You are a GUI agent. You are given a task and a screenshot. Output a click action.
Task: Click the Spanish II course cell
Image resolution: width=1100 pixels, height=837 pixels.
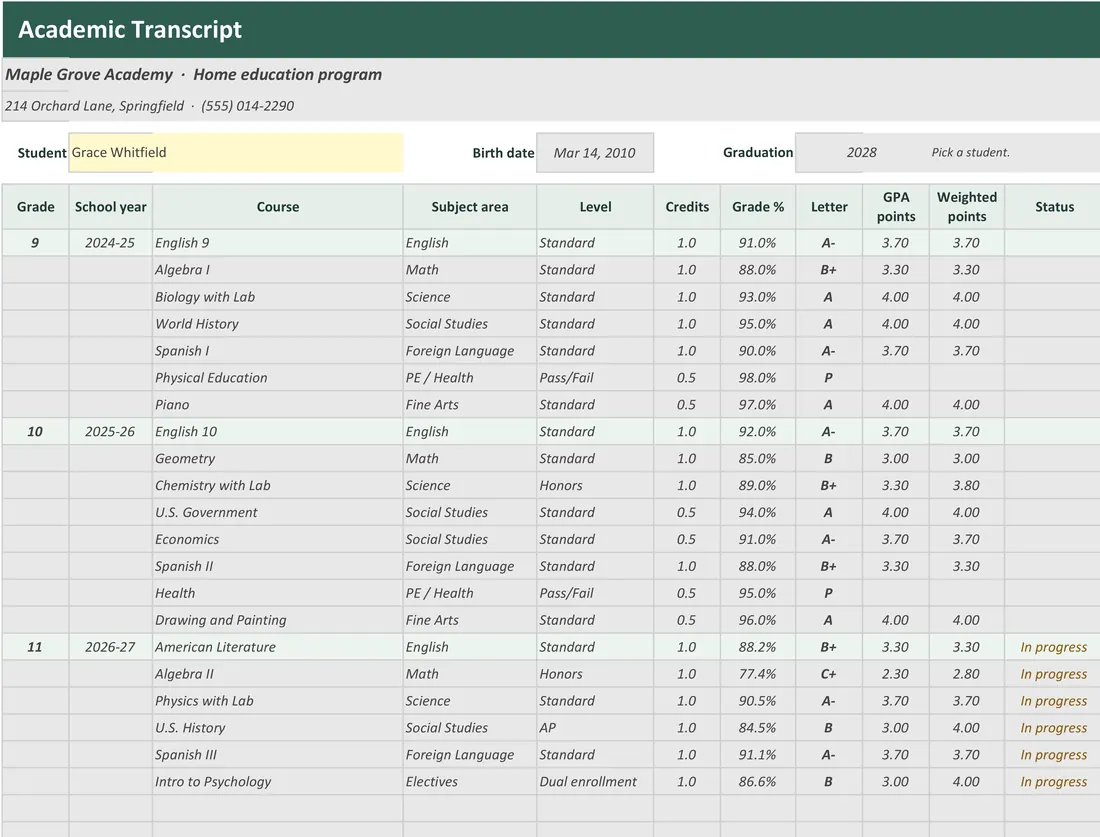278,566
